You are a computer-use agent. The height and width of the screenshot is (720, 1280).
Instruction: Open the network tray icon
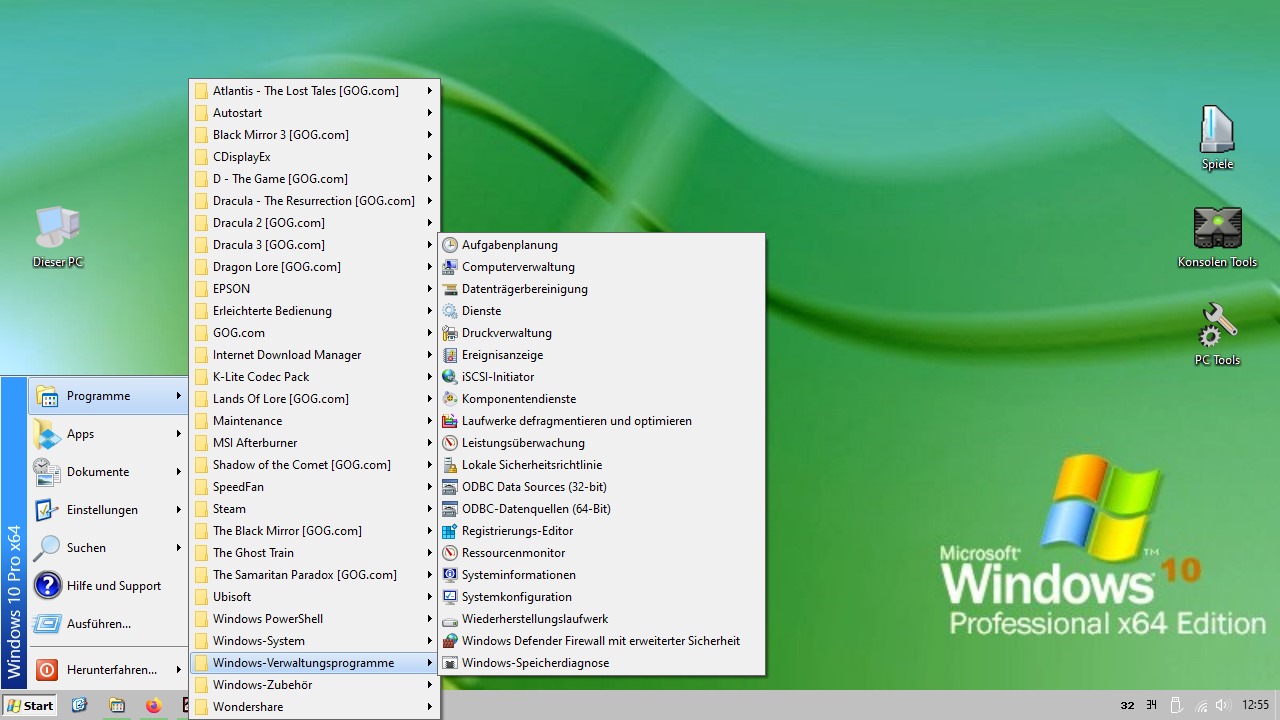(1201, 705)
